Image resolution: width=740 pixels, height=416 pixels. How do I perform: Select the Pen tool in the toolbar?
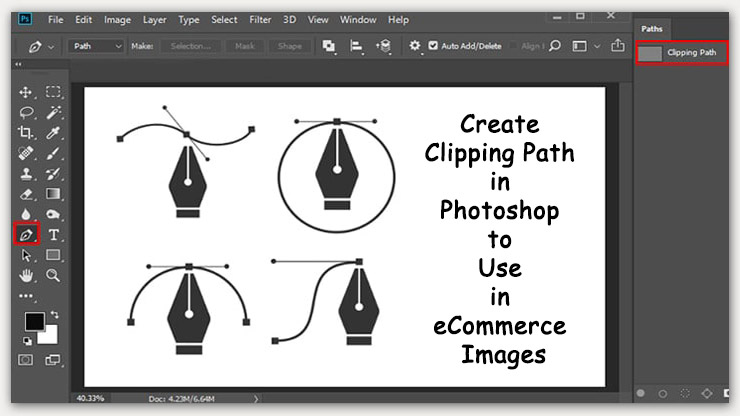pos(27,234)
